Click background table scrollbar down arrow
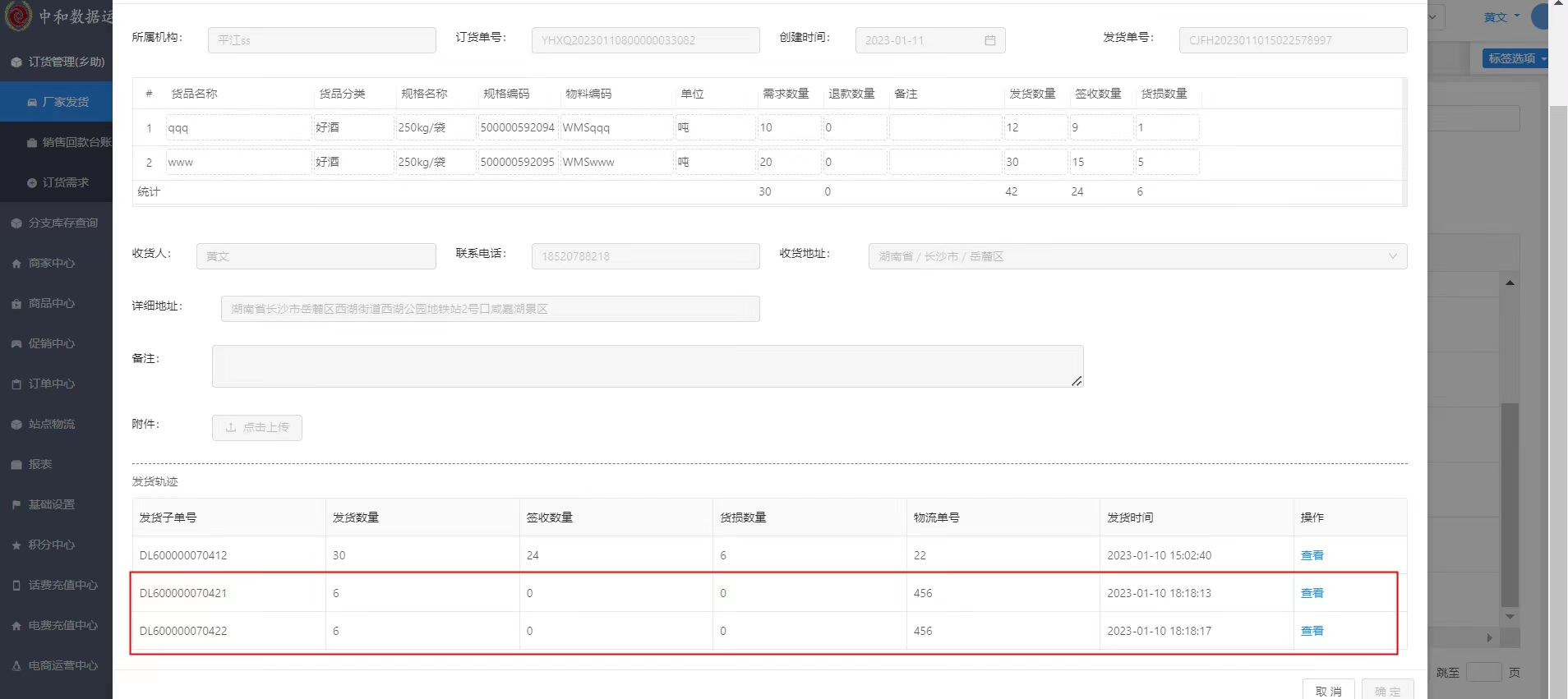This screenshot has height=699, width=1568. pyautogui.click(x=1510, y=616)
